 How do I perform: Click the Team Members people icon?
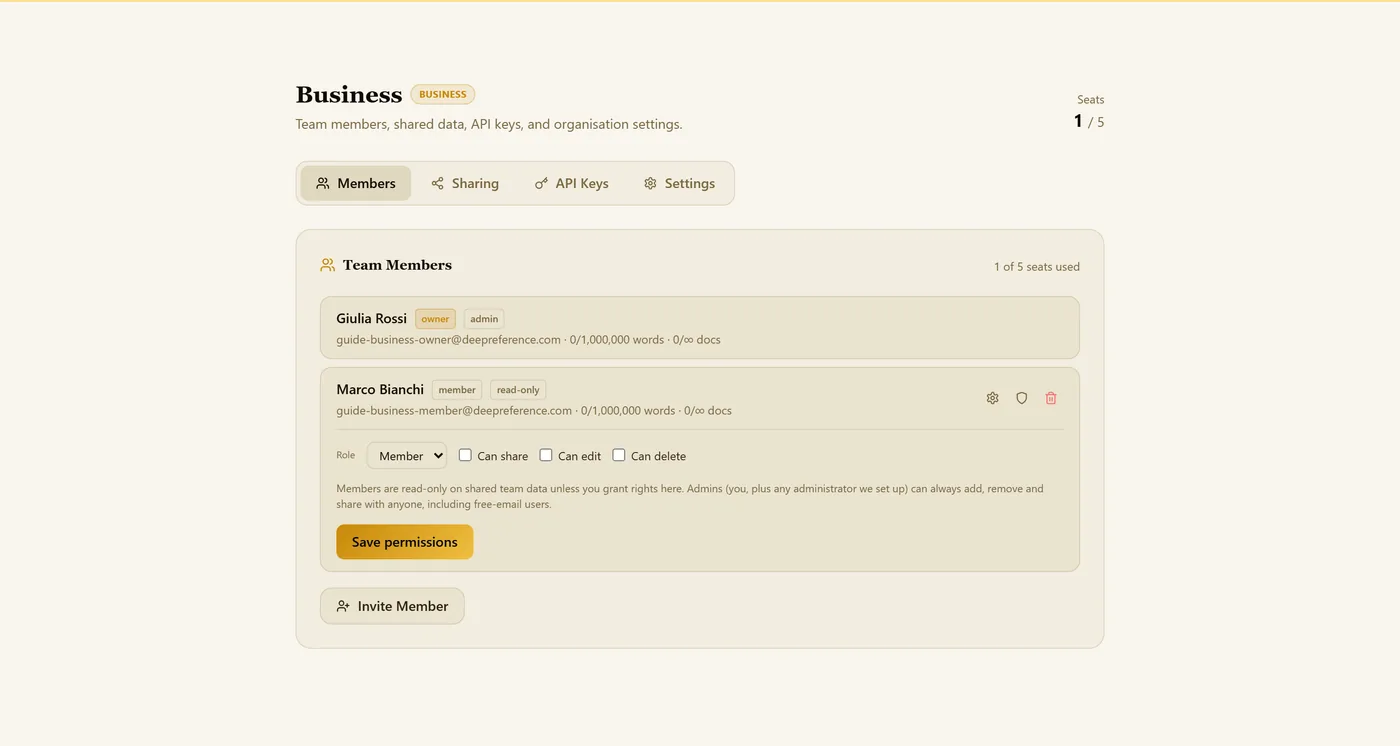click(x=327, y=265)
